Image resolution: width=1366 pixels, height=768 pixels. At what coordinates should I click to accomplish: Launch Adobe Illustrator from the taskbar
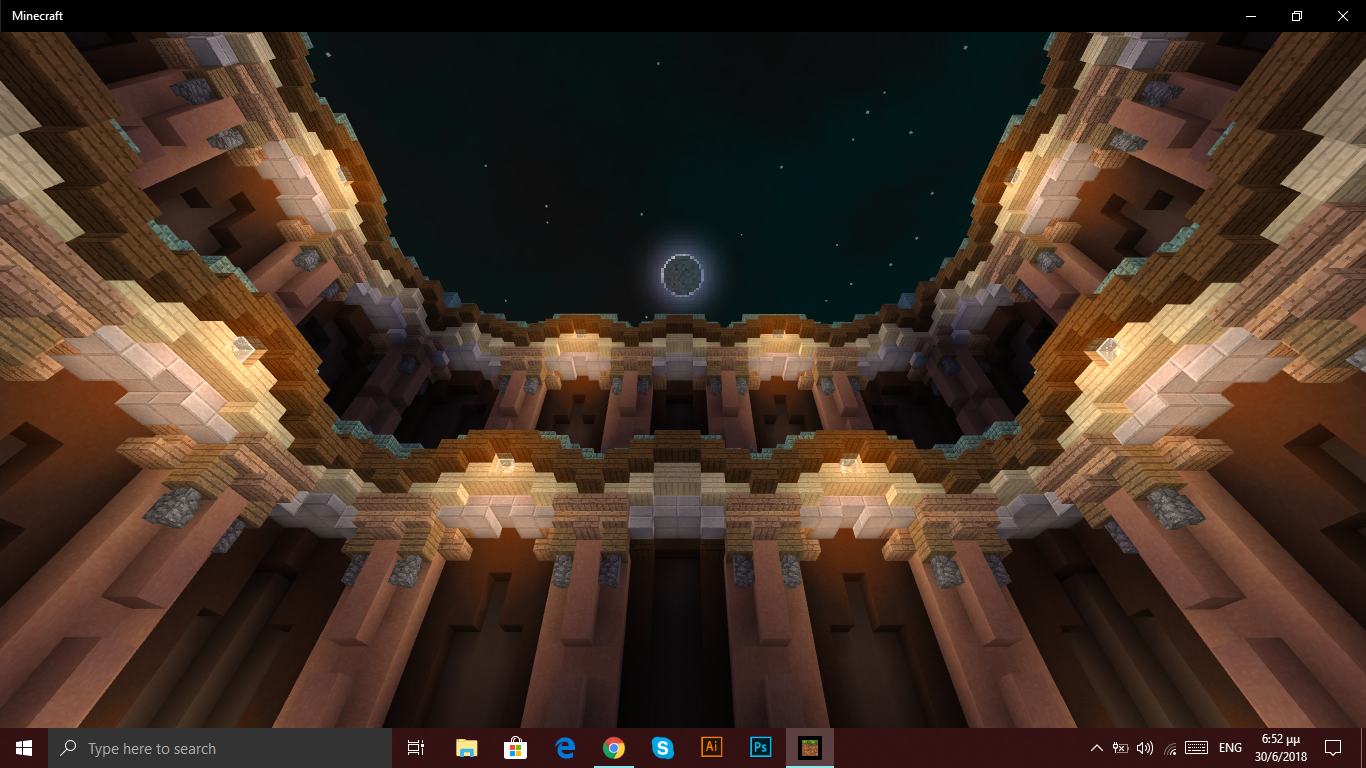[x=712, y=748]
